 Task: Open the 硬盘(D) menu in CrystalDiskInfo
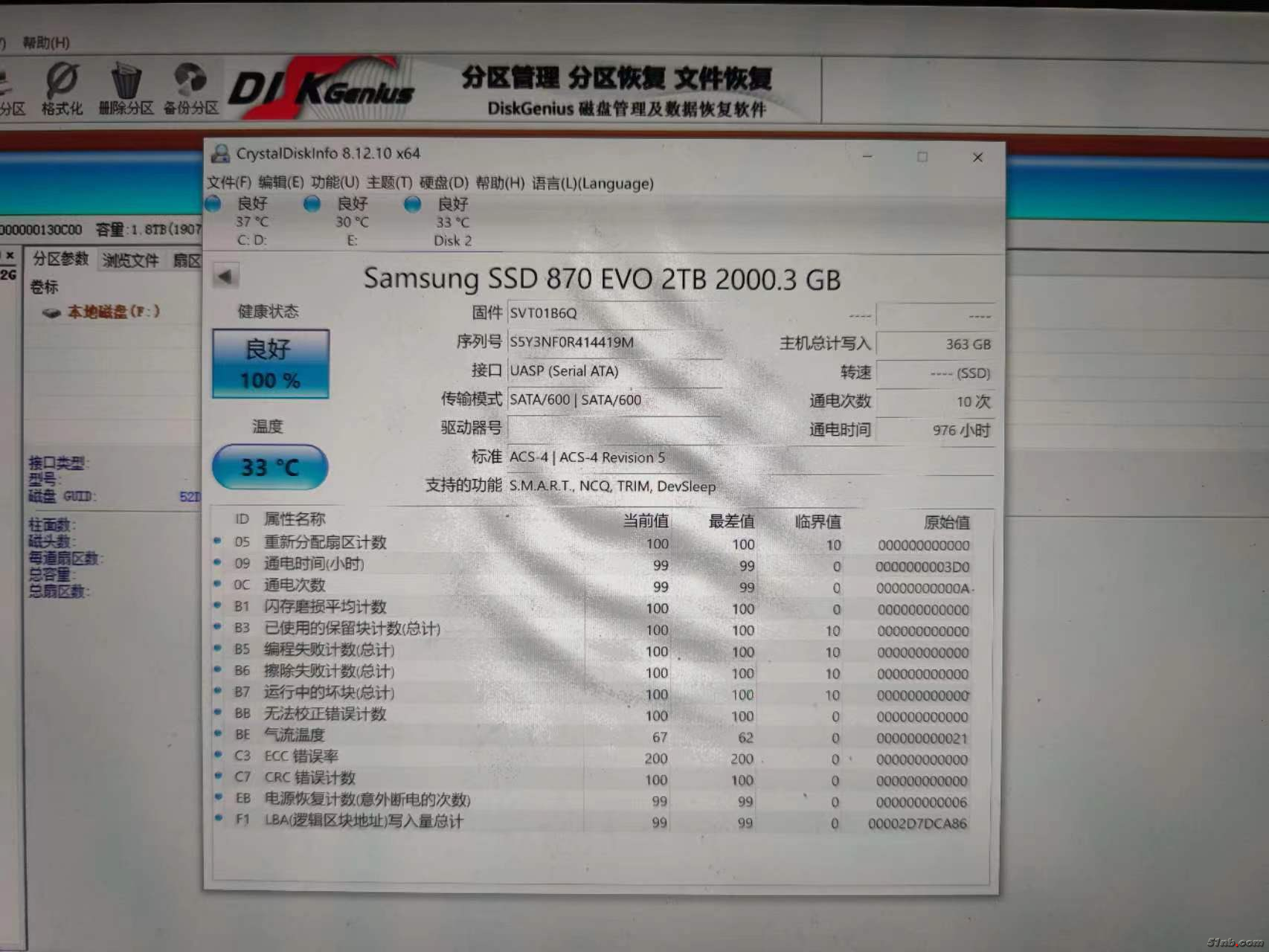coord(444,183)
